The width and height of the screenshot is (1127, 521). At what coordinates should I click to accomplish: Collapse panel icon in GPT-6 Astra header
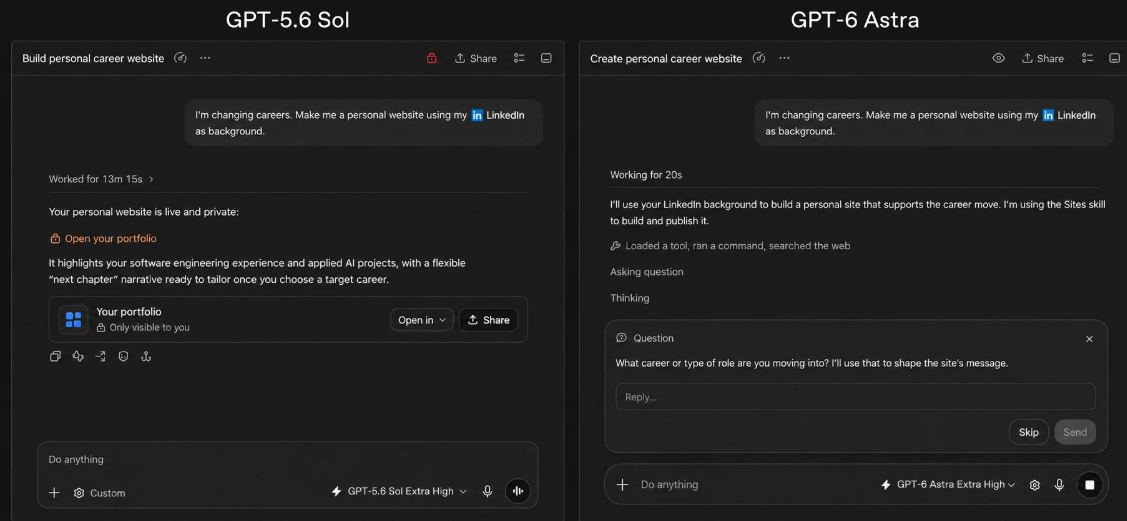1113,58
